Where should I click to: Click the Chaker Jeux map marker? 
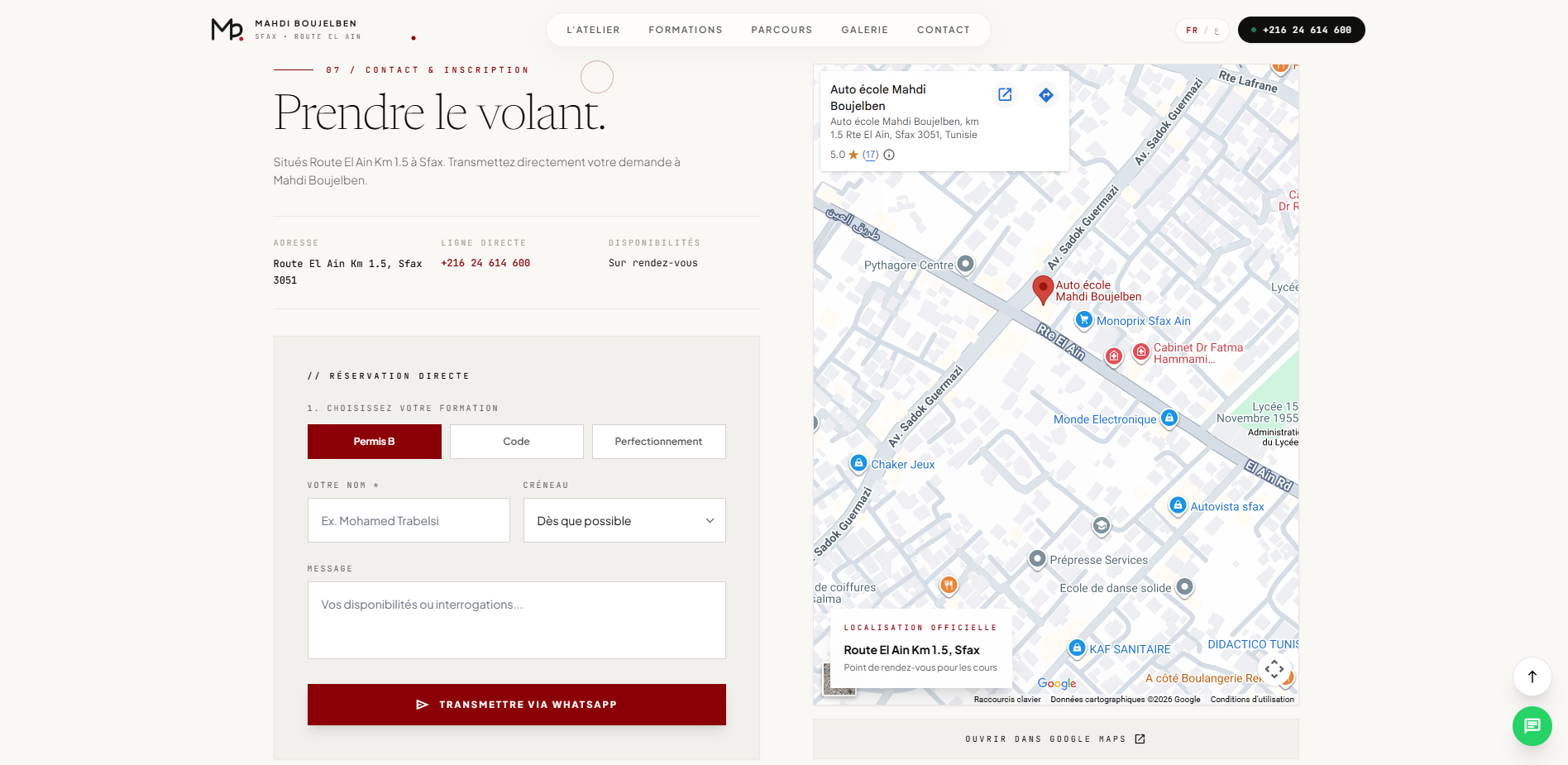coord(859,463)
